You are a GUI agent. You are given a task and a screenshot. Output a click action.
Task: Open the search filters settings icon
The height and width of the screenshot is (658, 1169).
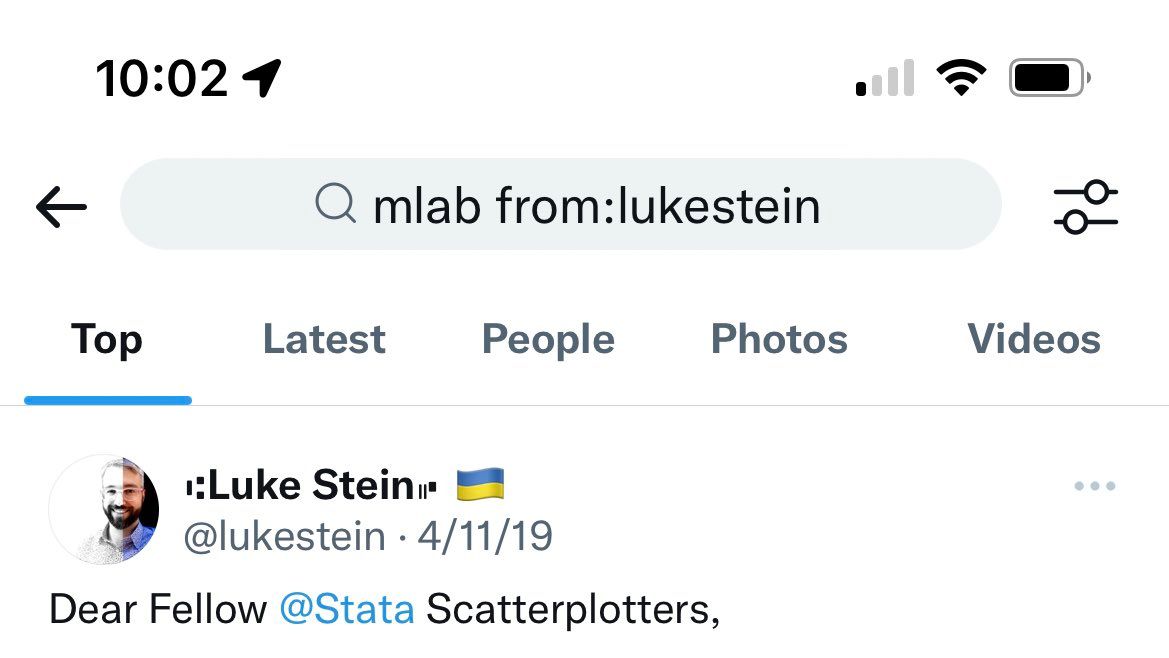pyautogui.click(x=1085, y=207)
